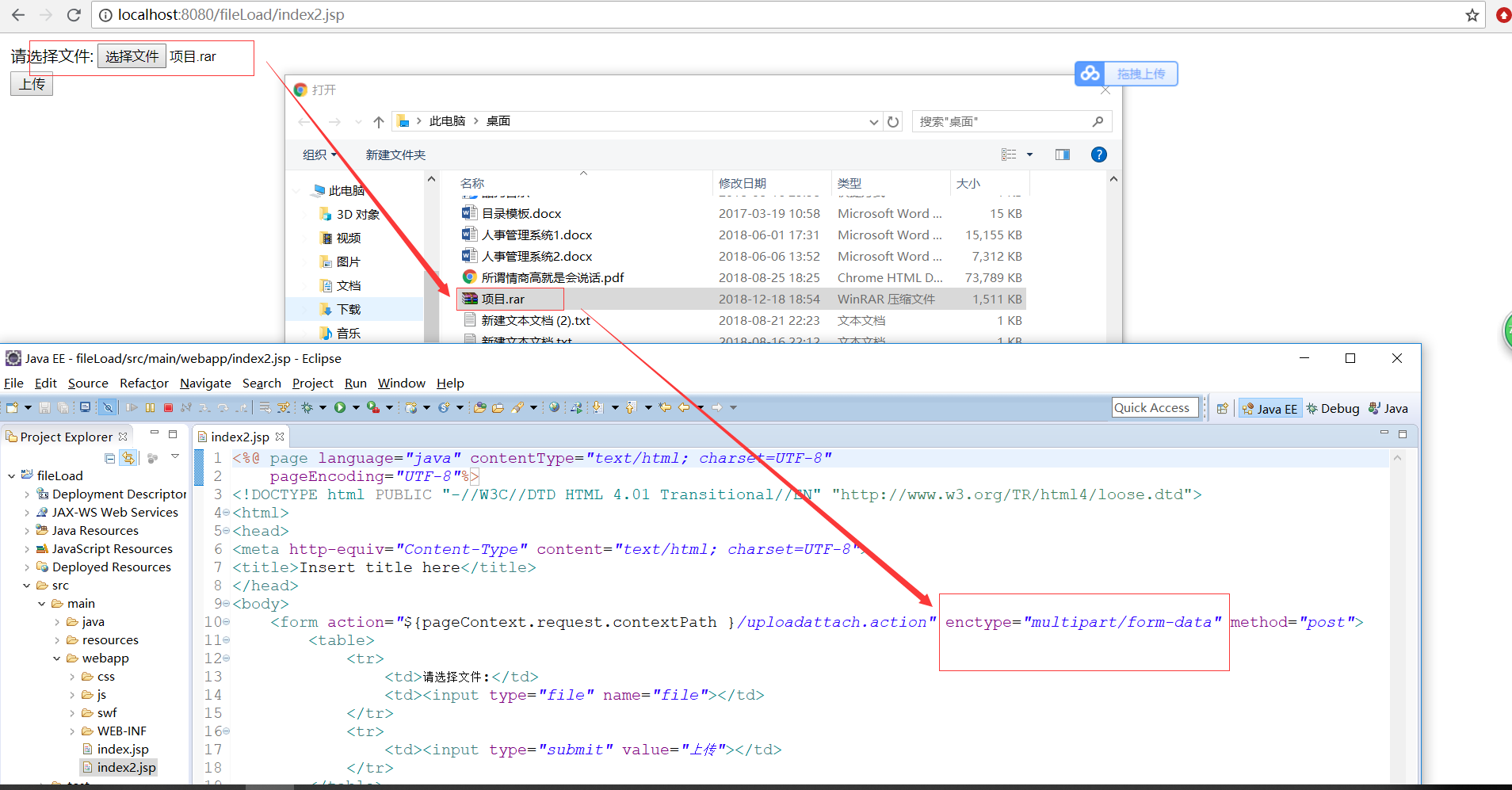Click the Run Last Tool icon

[x=372, y=407]
